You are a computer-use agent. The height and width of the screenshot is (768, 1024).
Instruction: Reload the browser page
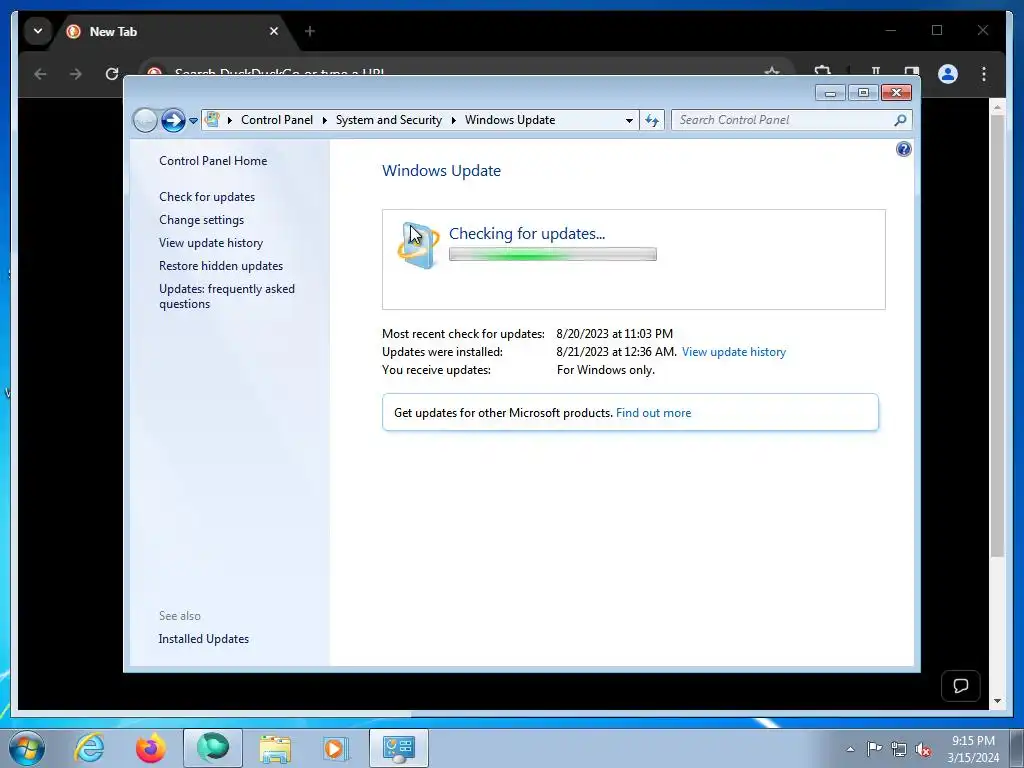tap(112, 74)
